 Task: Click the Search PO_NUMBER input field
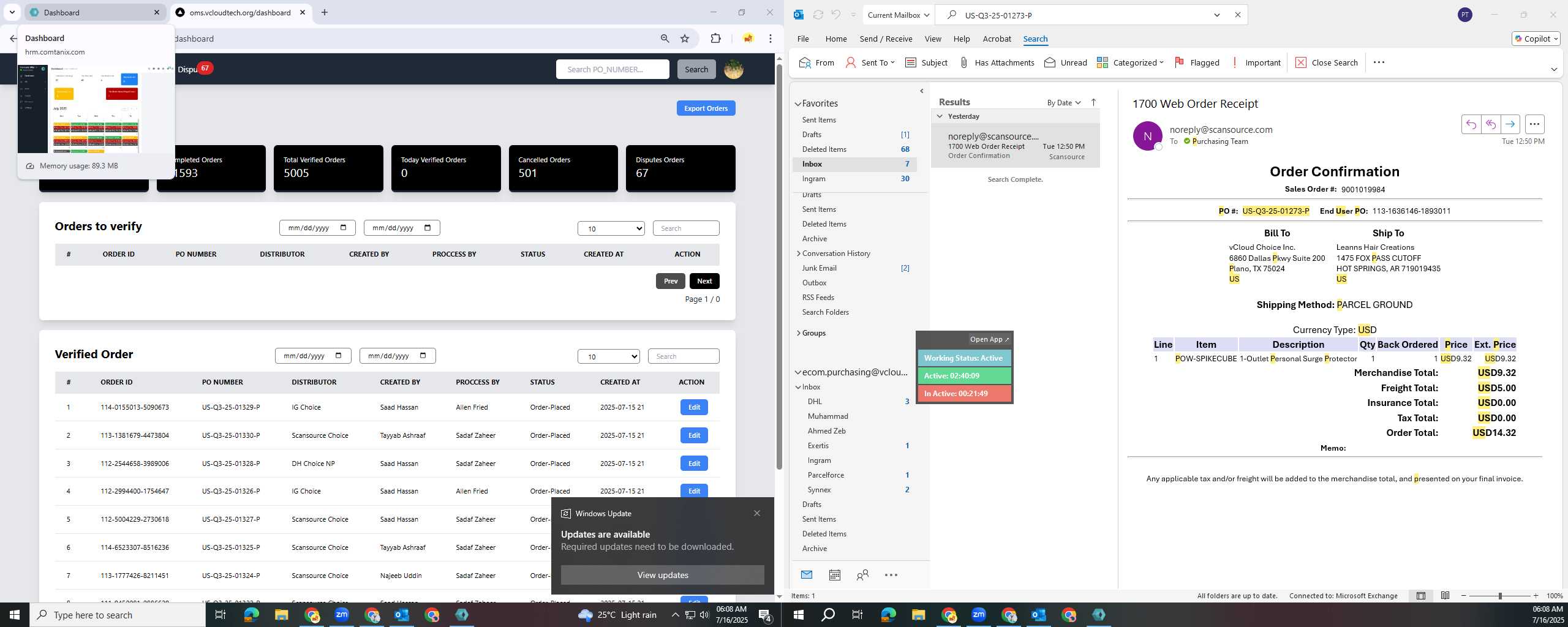click(x=612, y=69)
